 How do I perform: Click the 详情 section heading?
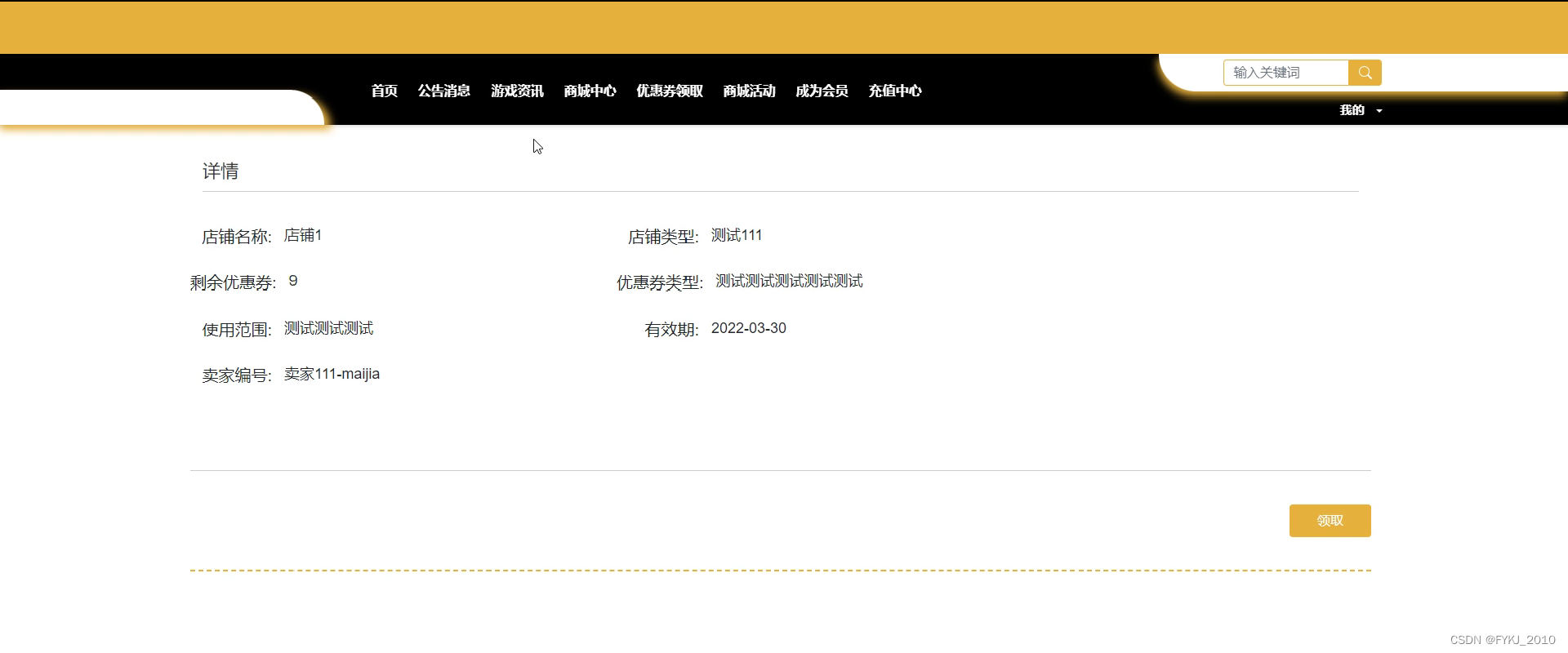point(220,171)
